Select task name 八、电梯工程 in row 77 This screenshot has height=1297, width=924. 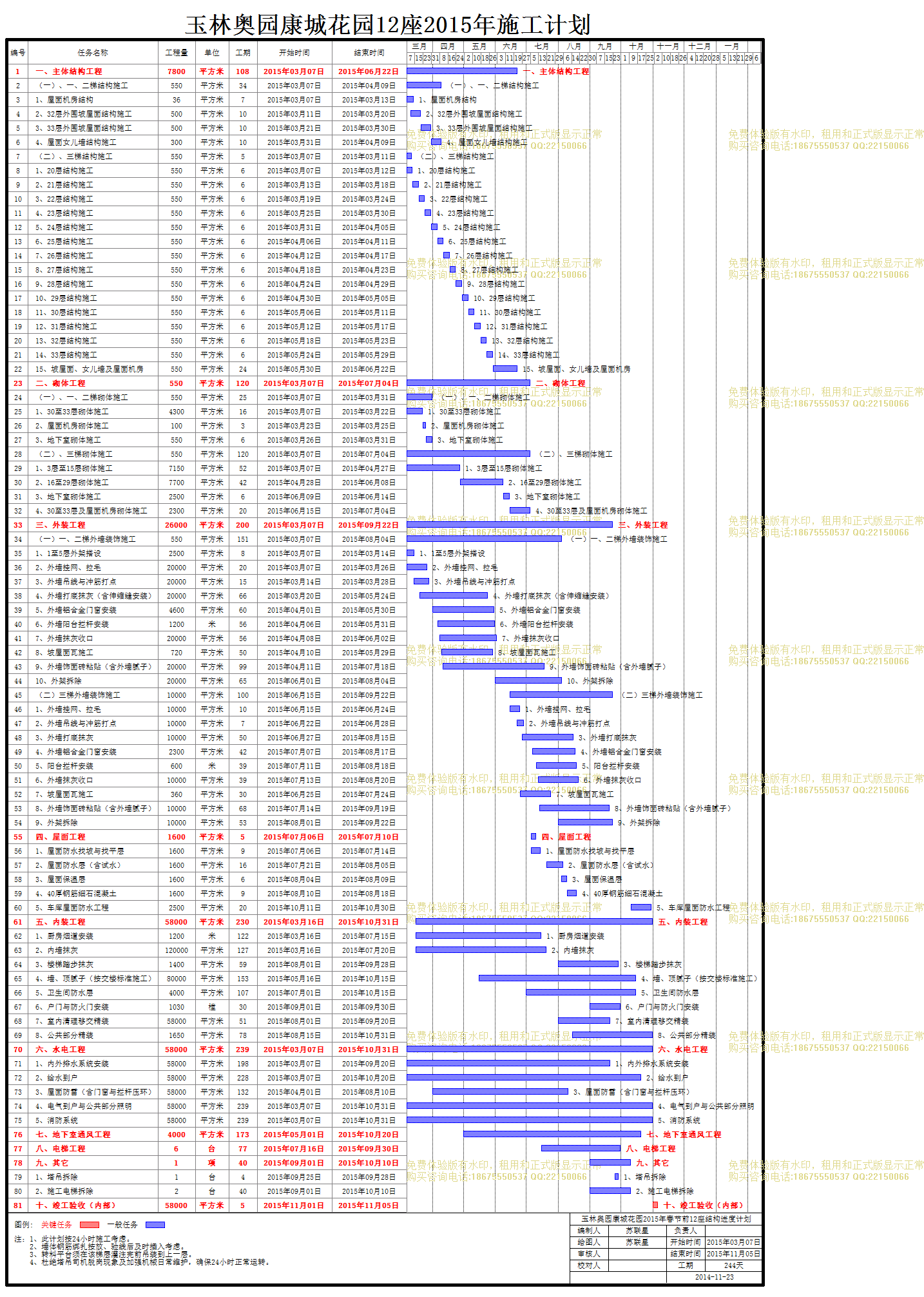tap(61, 1149)
